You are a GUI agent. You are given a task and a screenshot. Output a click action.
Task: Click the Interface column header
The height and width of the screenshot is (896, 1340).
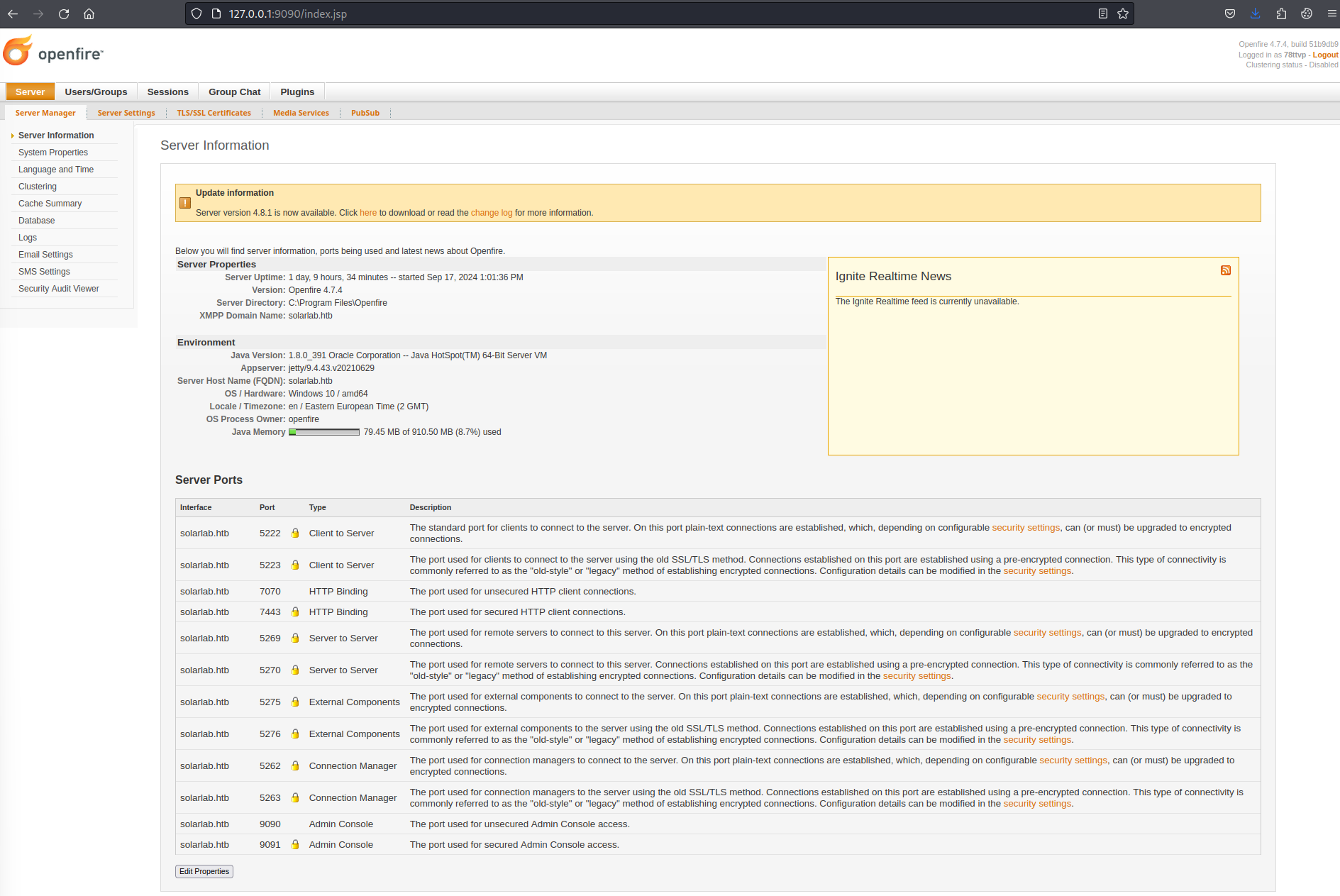coord(196,507)
